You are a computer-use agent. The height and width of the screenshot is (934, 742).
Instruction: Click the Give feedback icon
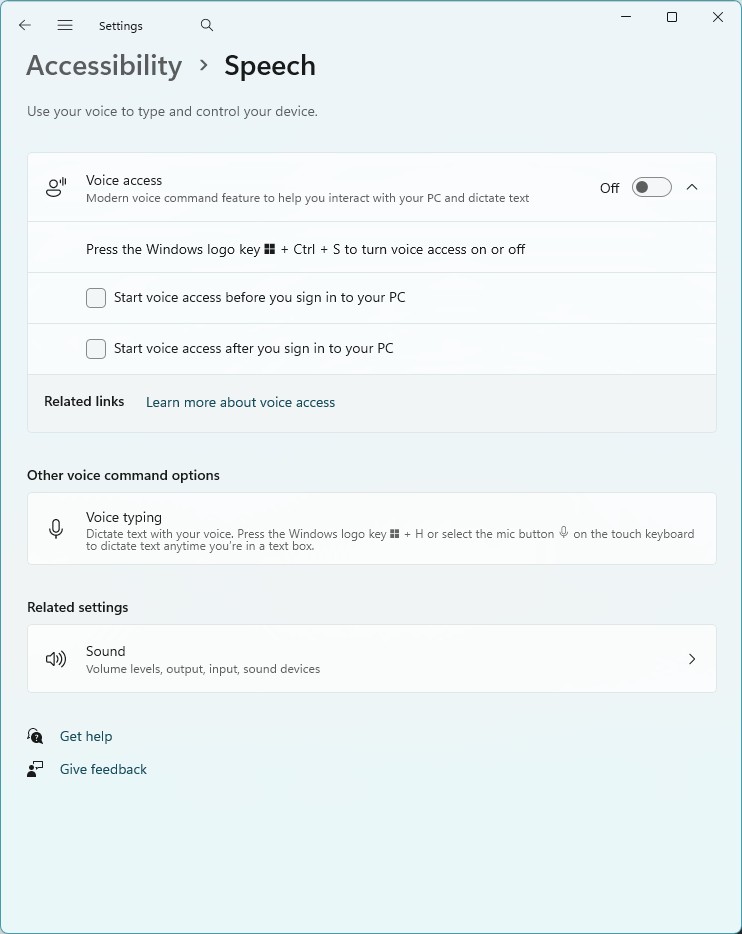click(36, 769)
